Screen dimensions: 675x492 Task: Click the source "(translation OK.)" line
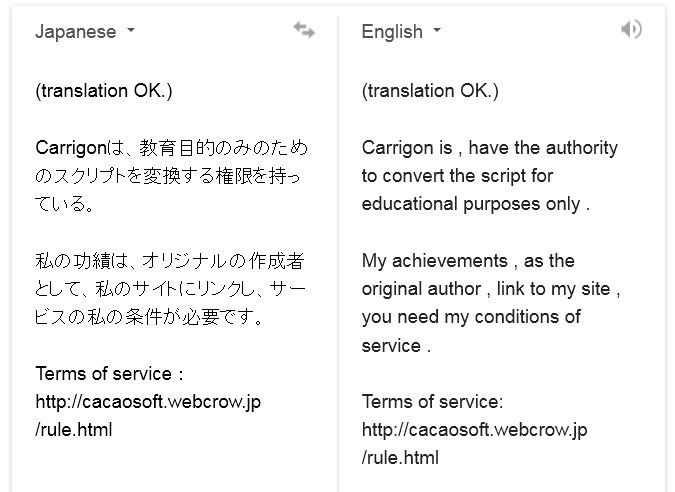pos(104,91)
